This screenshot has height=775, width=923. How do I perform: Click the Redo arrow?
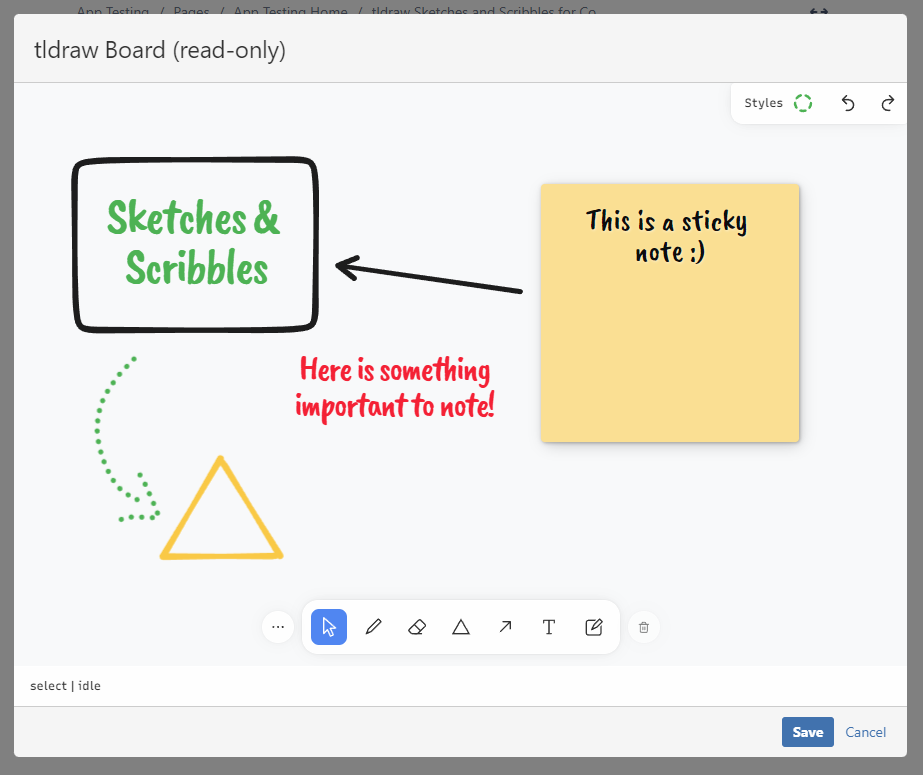pyautogui.click(x=887, y=103)
